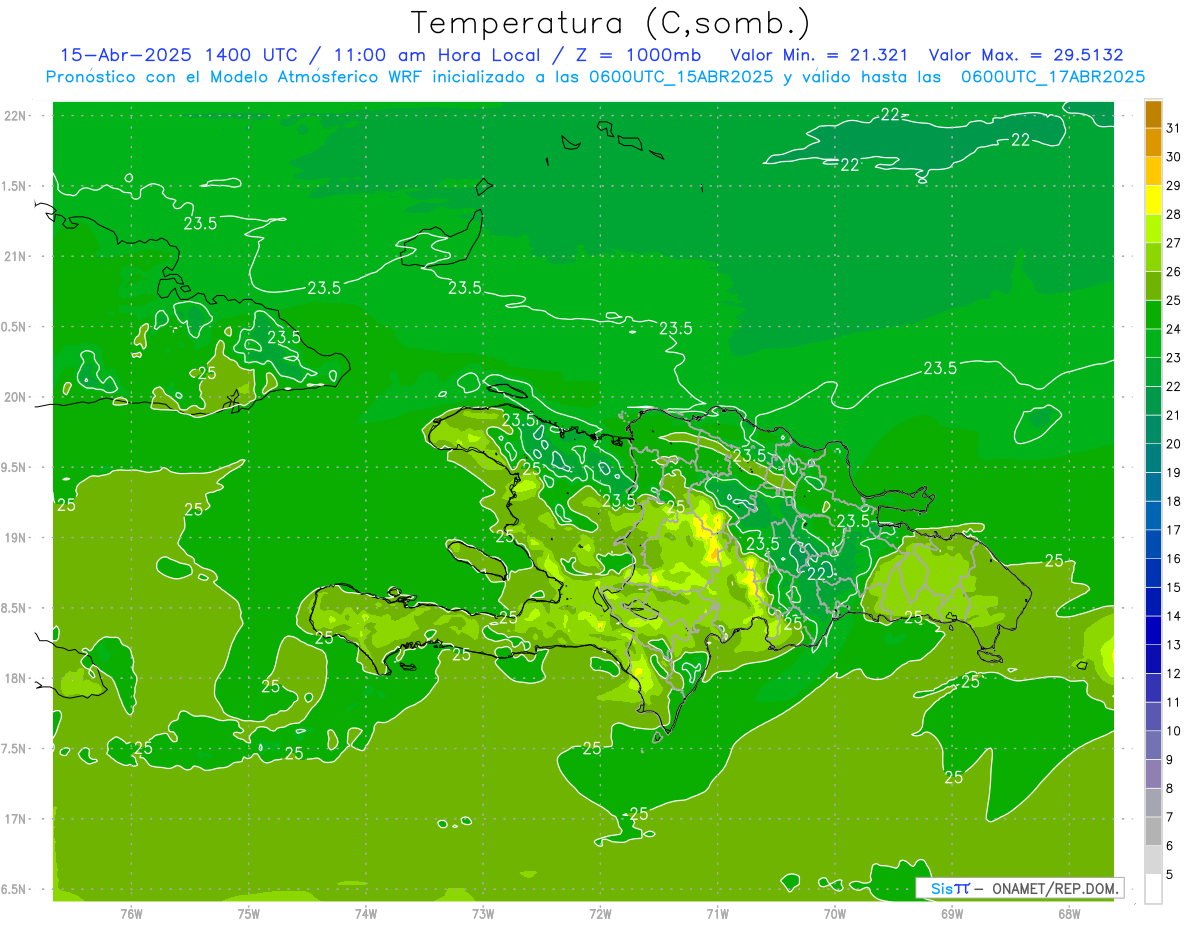The width and height of the screenshot is (1200, 927).
Task: Click the 72W longitude axis label
Action: (x=600, y=913)
